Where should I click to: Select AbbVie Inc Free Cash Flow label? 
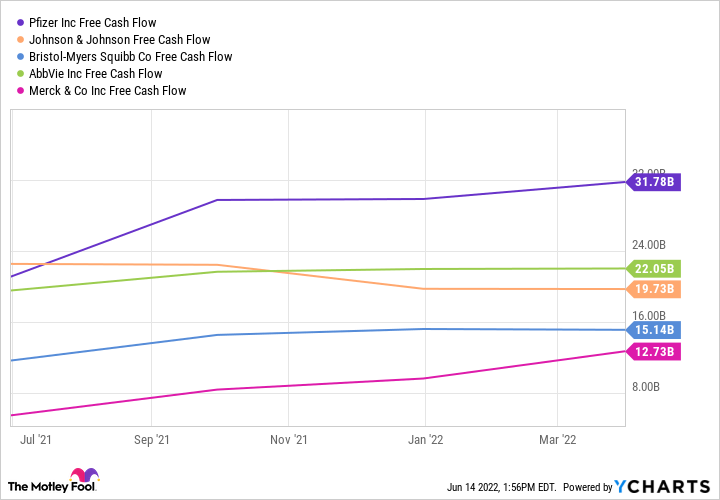(x=96, y=74)
